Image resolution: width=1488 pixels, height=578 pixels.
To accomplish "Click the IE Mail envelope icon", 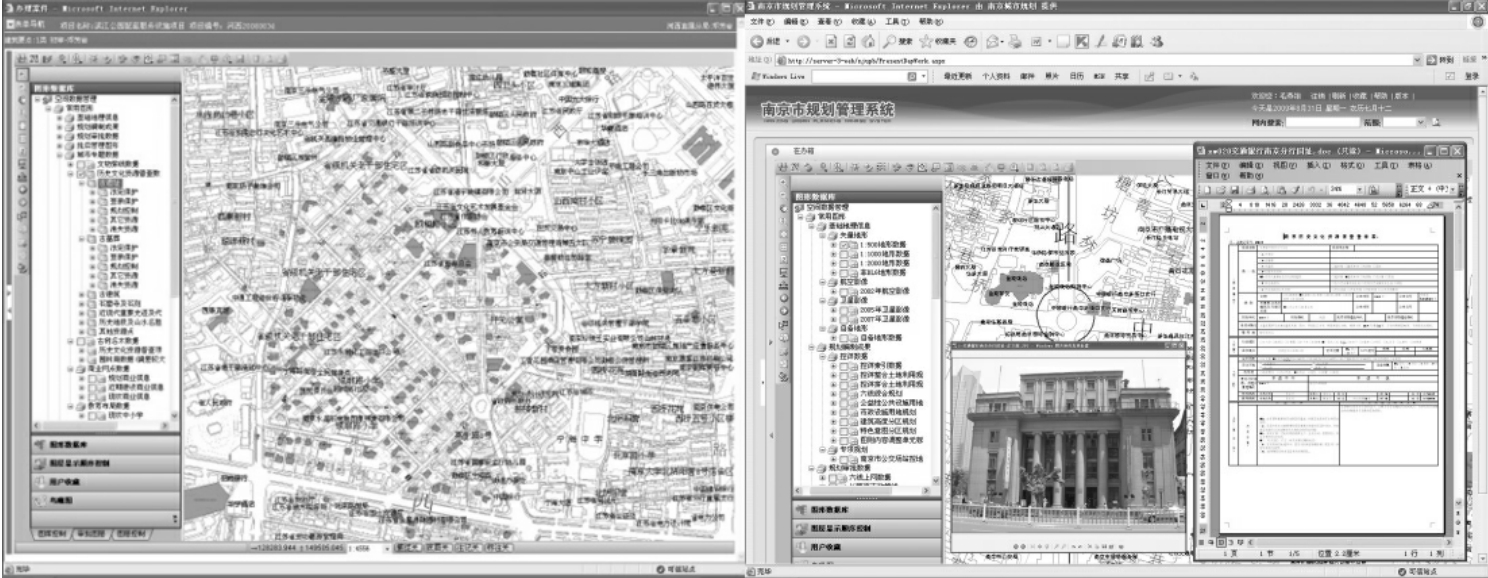I will pos(993,42).
